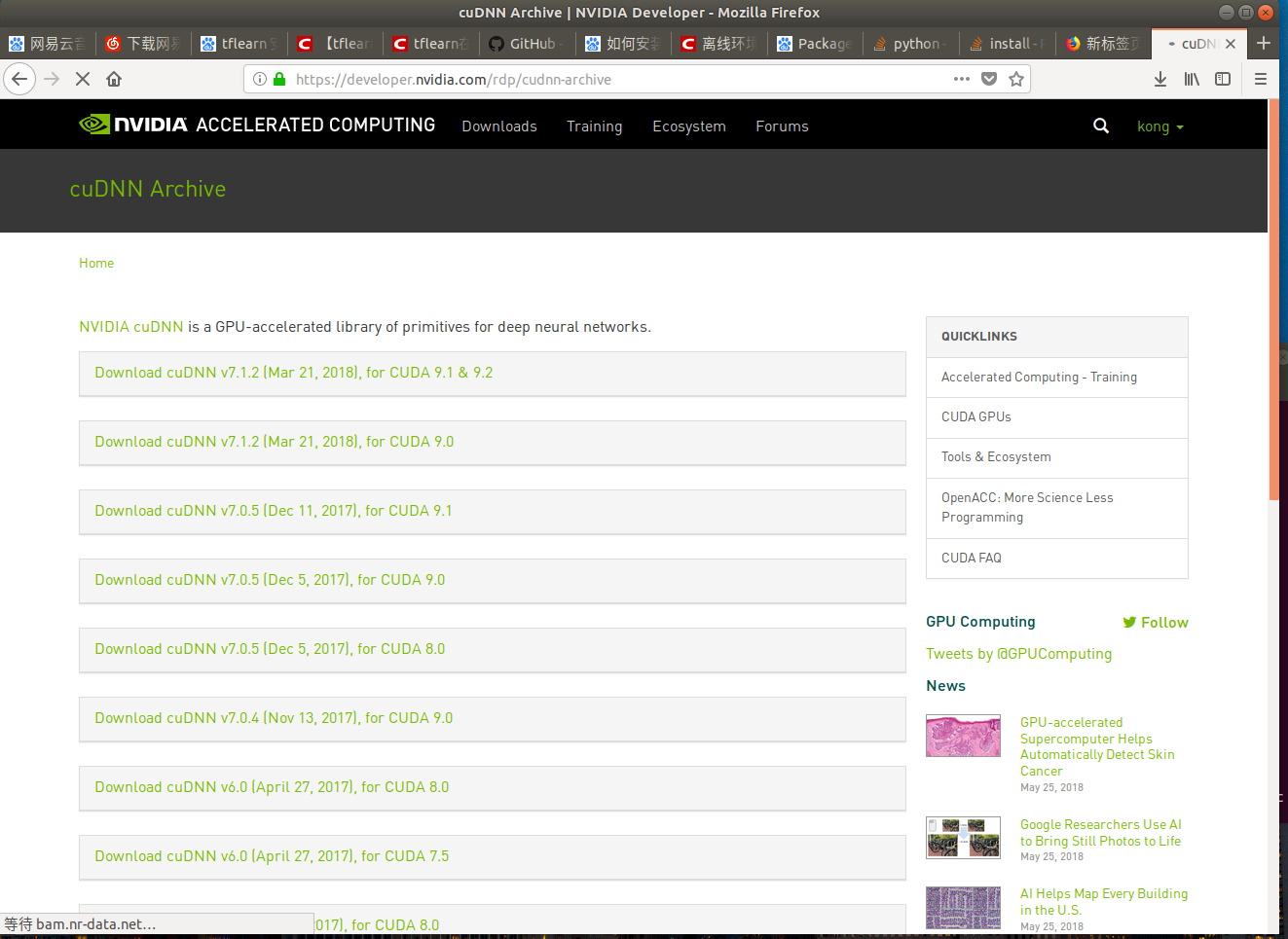Go back with the browser back arrow
This screenshot has width=1288, height=939.
[19, 79]
